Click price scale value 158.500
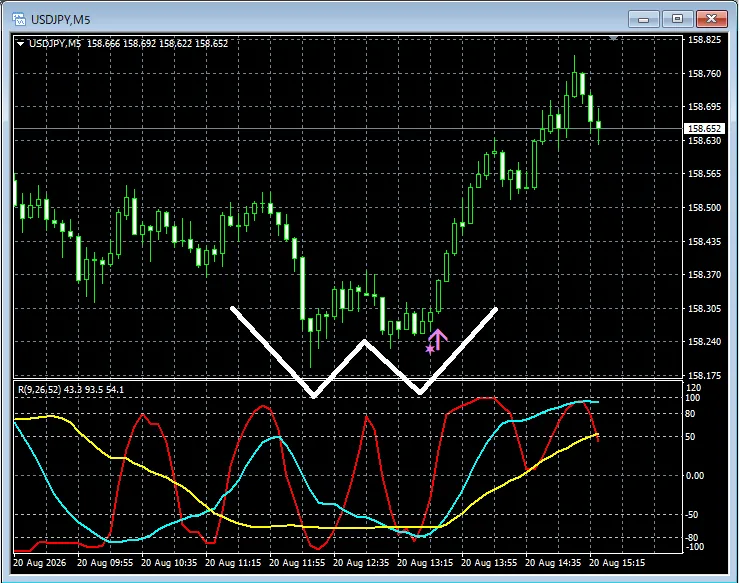Screen dimensions: 740x583 [x=704, y=208]
